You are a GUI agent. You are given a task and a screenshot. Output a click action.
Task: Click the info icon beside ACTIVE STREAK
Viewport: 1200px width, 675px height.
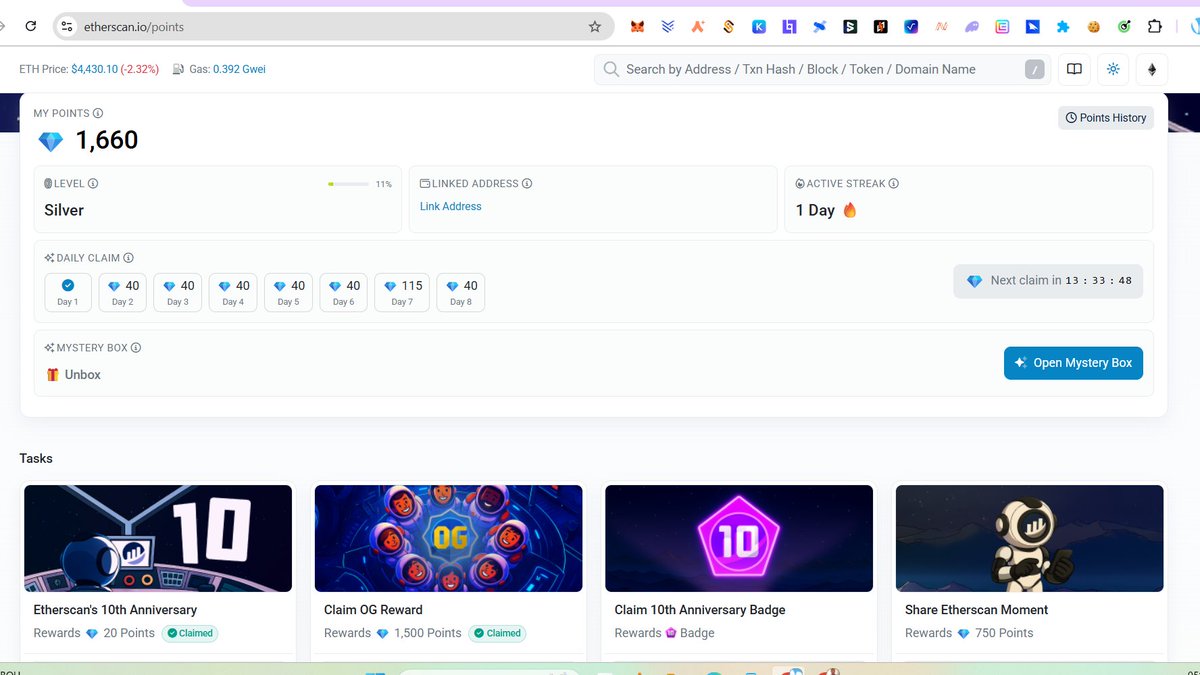coord(894,183)
